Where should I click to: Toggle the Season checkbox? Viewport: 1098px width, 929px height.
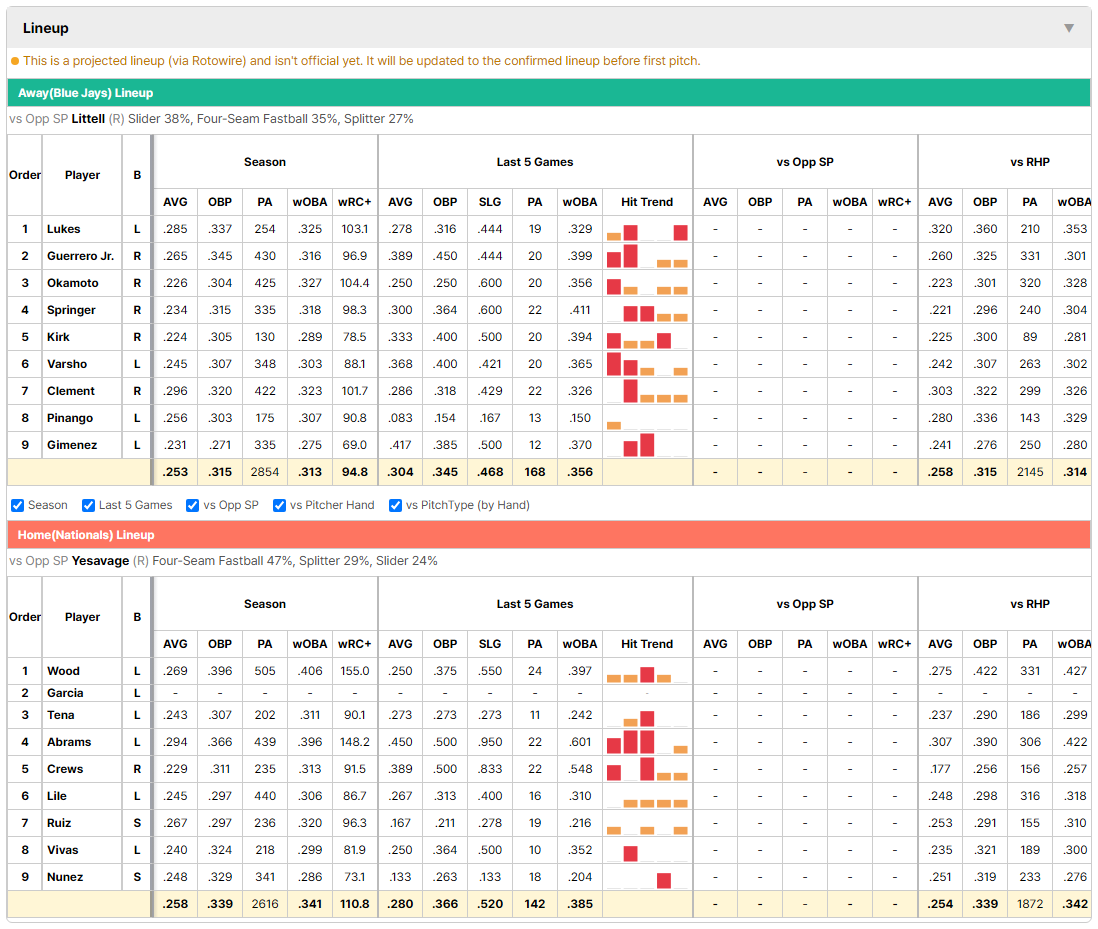[x=18, y=505]
